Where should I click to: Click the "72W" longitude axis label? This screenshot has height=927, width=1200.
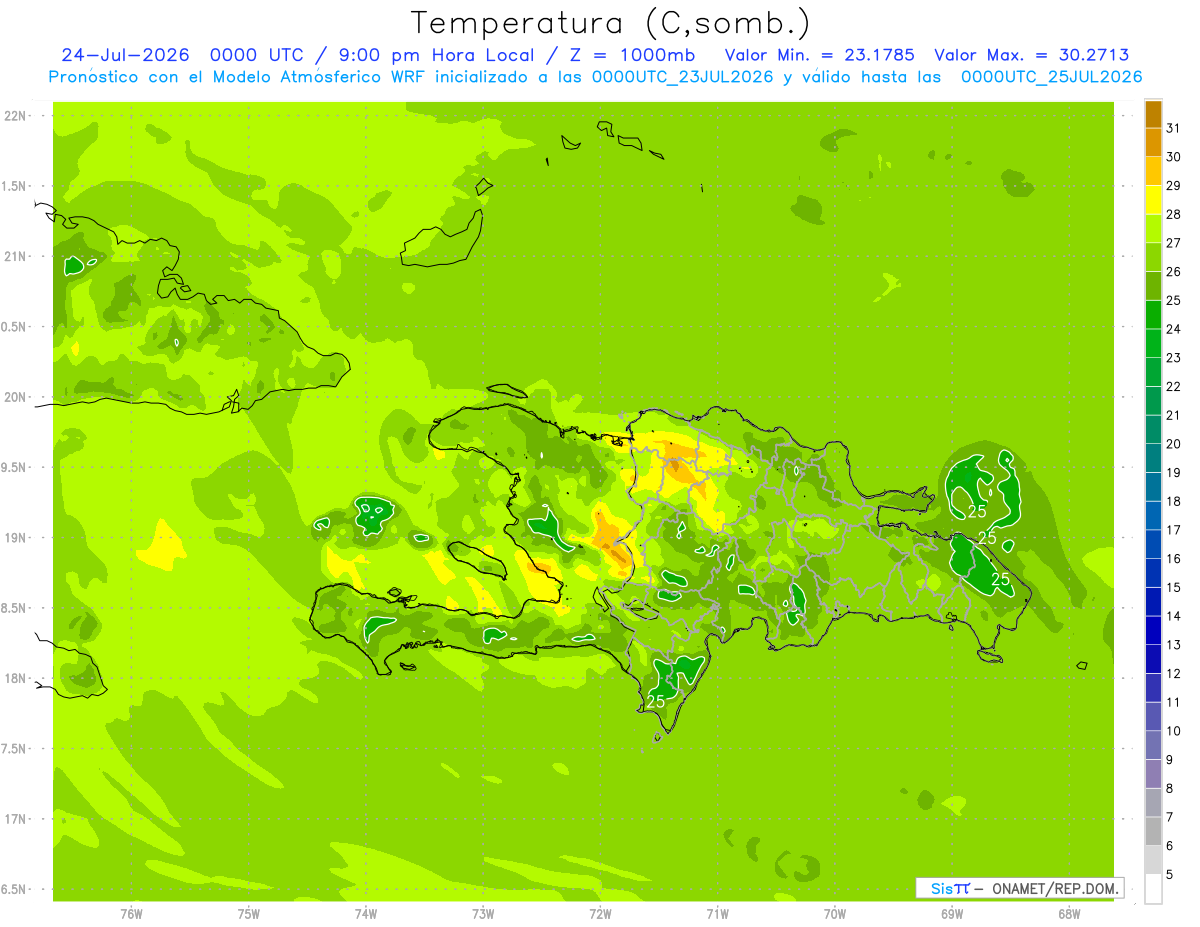coord(600,913)
